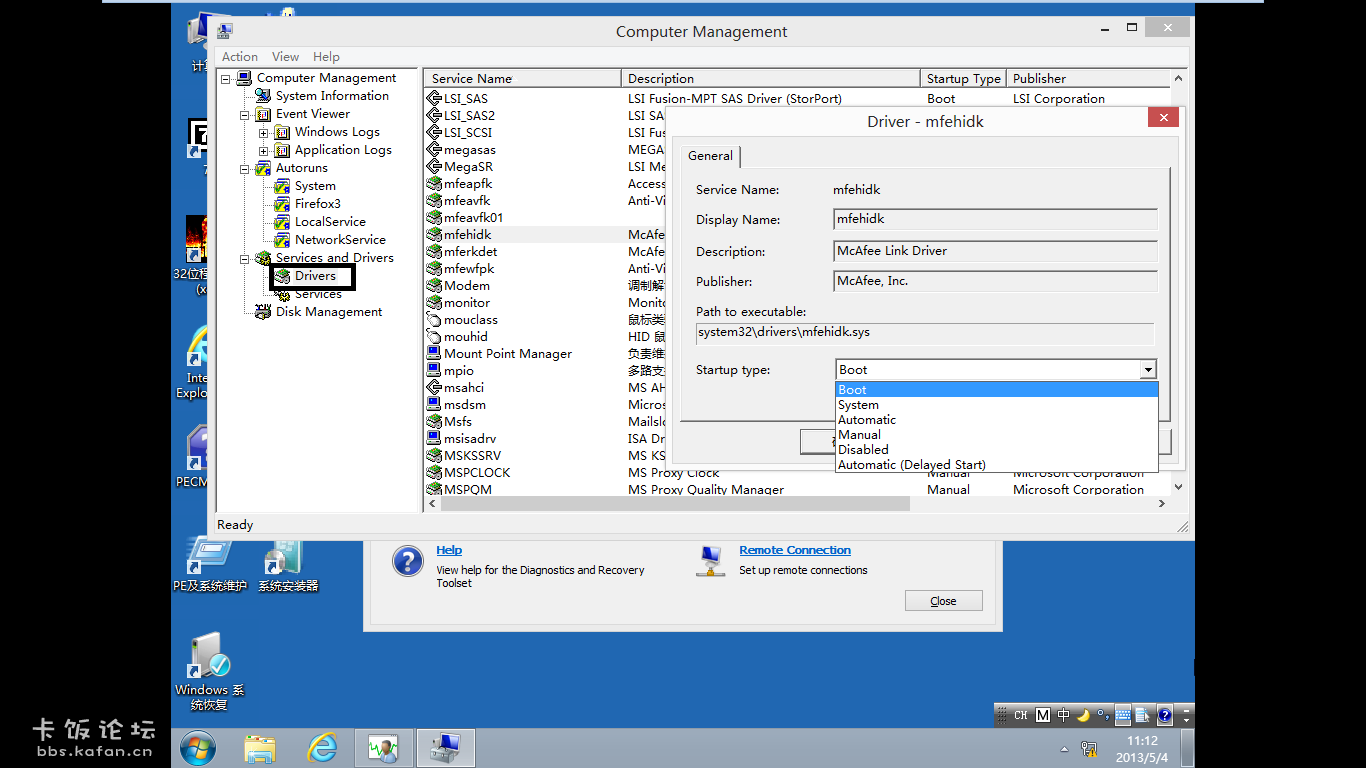Screen dimensions: 1366x768
Task: Open the Action menu
Action: point(240,57)
